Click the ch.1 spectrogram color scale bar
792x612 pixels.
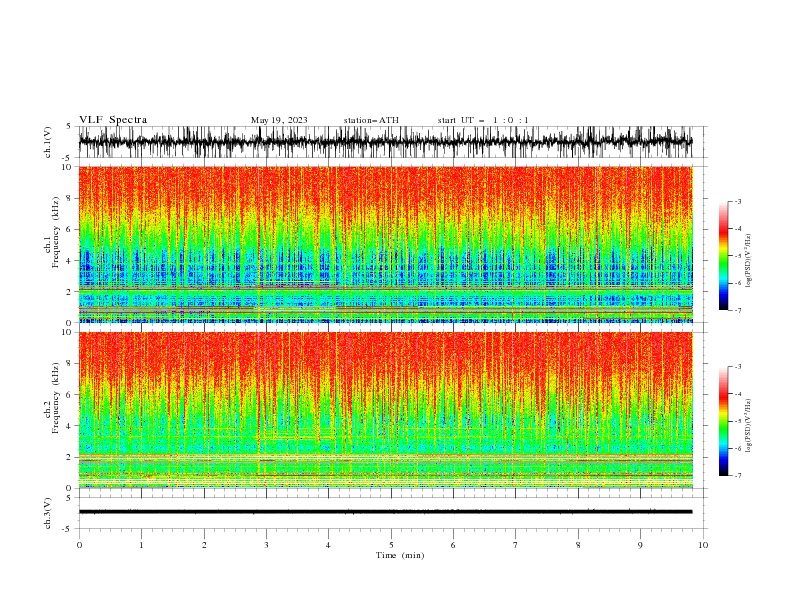[723, 256]
